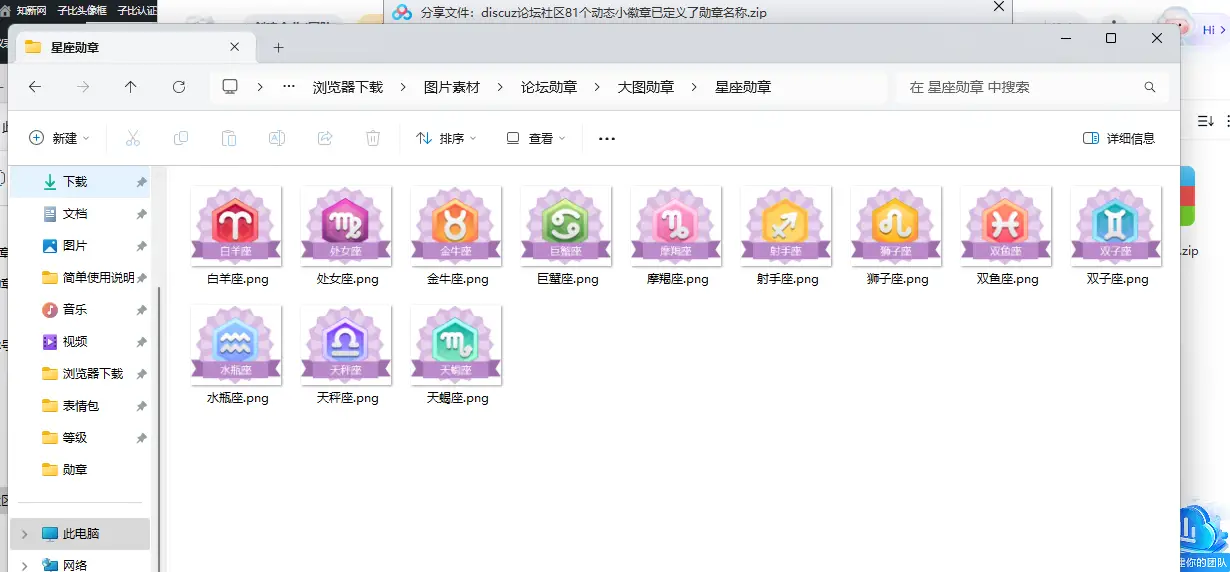Click the Rename icon in toolbar

click(277, 138)
